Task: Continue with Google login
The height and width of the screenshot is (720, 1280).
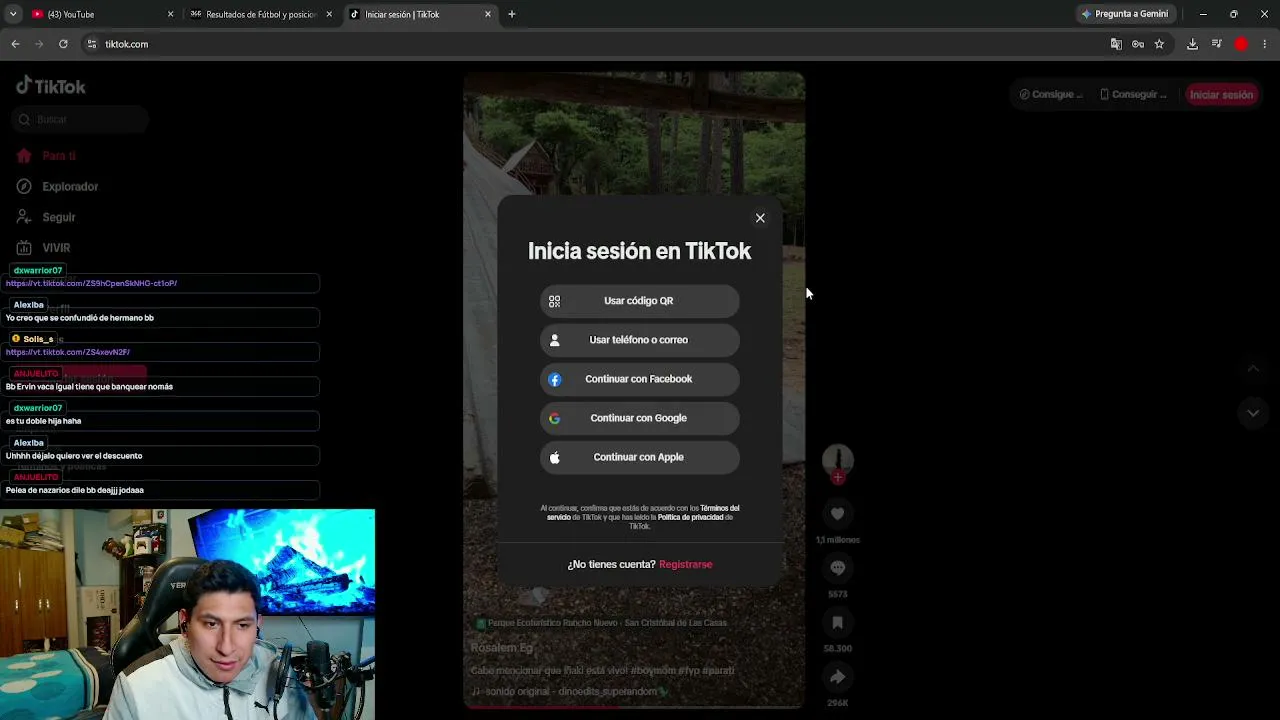Action: point(640,418)
